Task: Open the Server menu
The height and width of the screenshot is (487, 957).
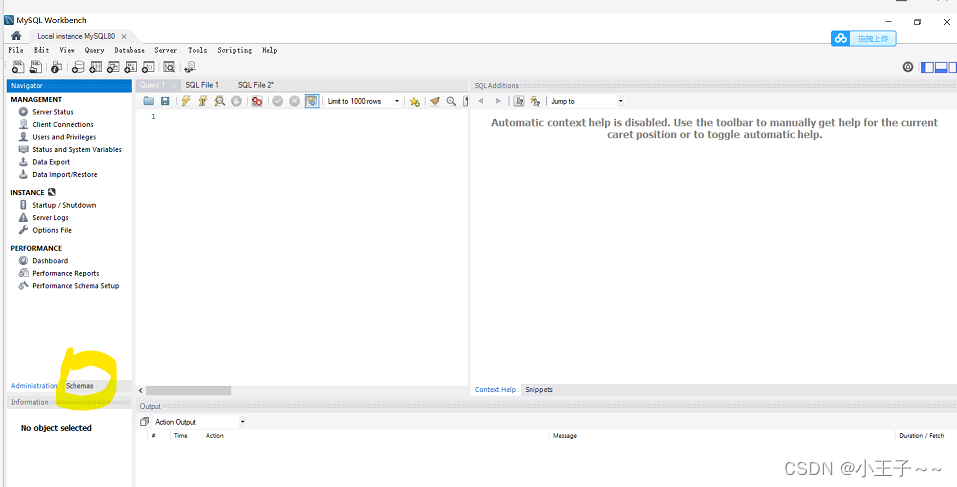Action: click(165, 50)
